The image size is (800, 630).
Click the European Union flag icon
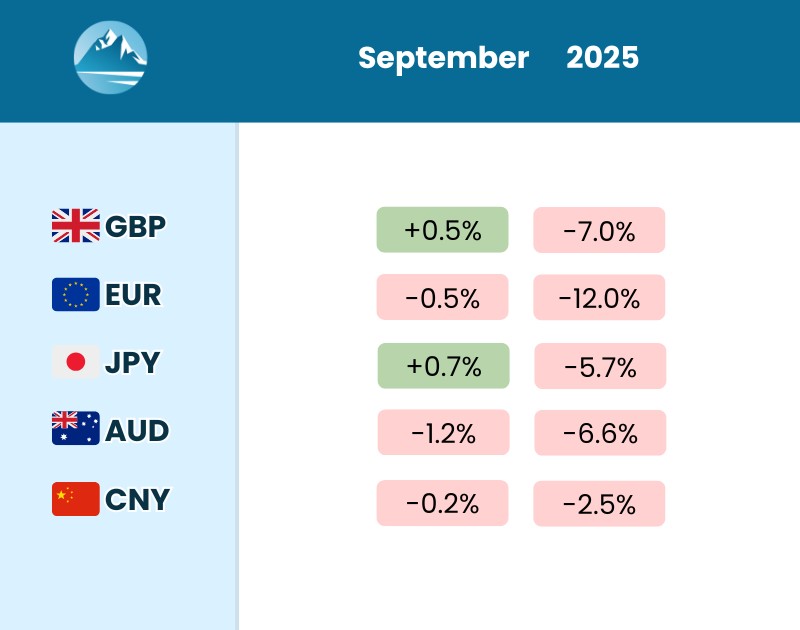point(76,295)
